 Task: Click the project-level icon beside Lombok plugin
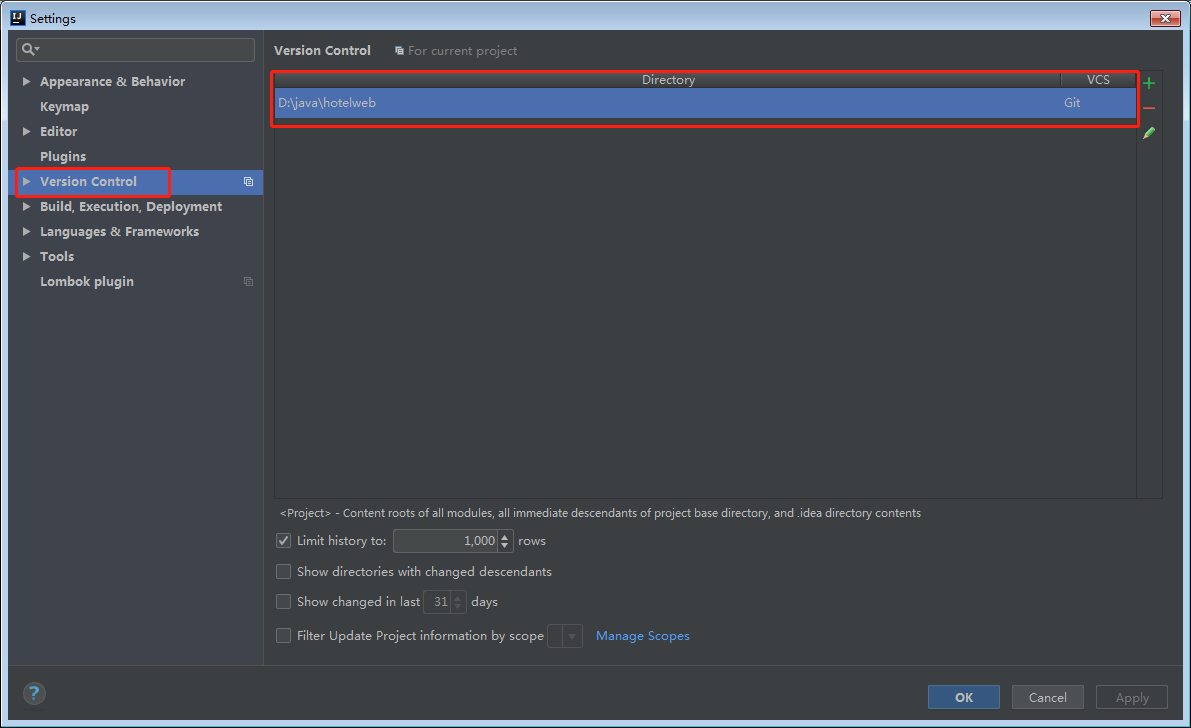248,281
